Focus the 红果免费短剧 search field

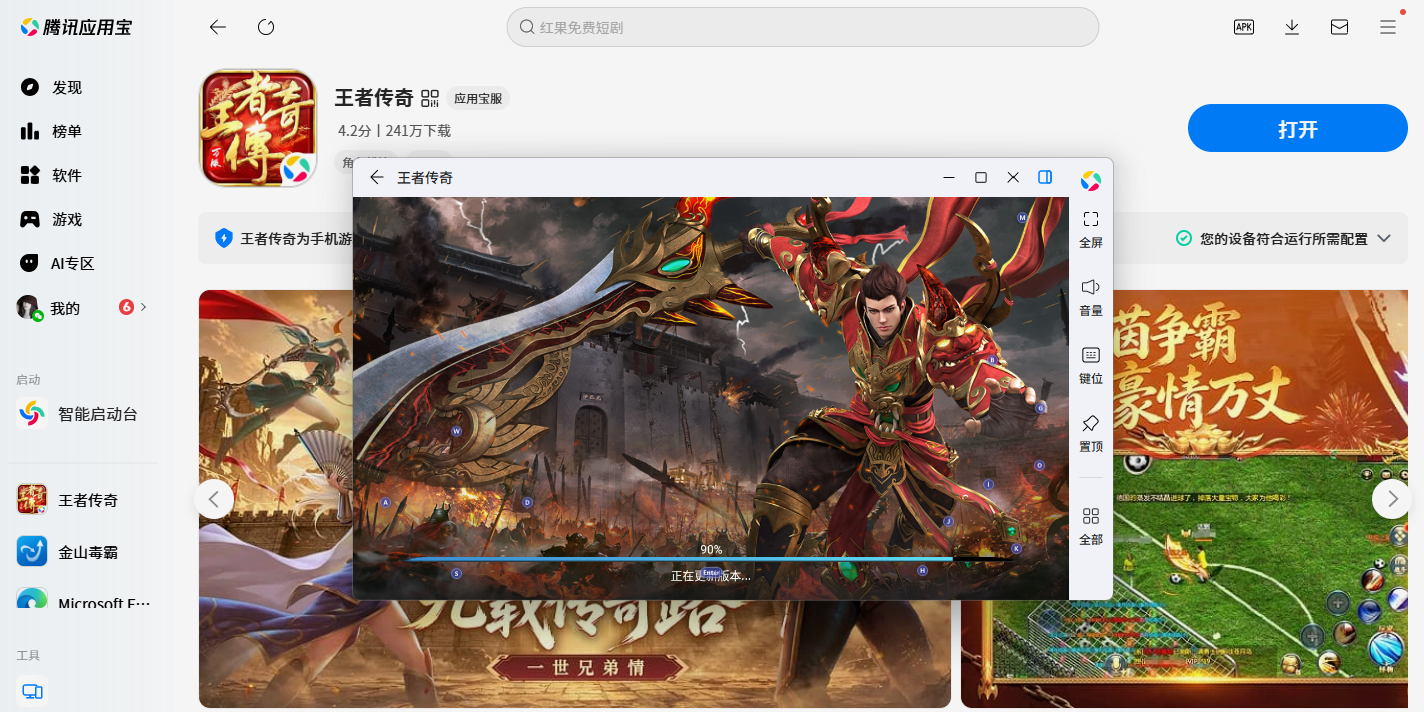click(803, 27)
